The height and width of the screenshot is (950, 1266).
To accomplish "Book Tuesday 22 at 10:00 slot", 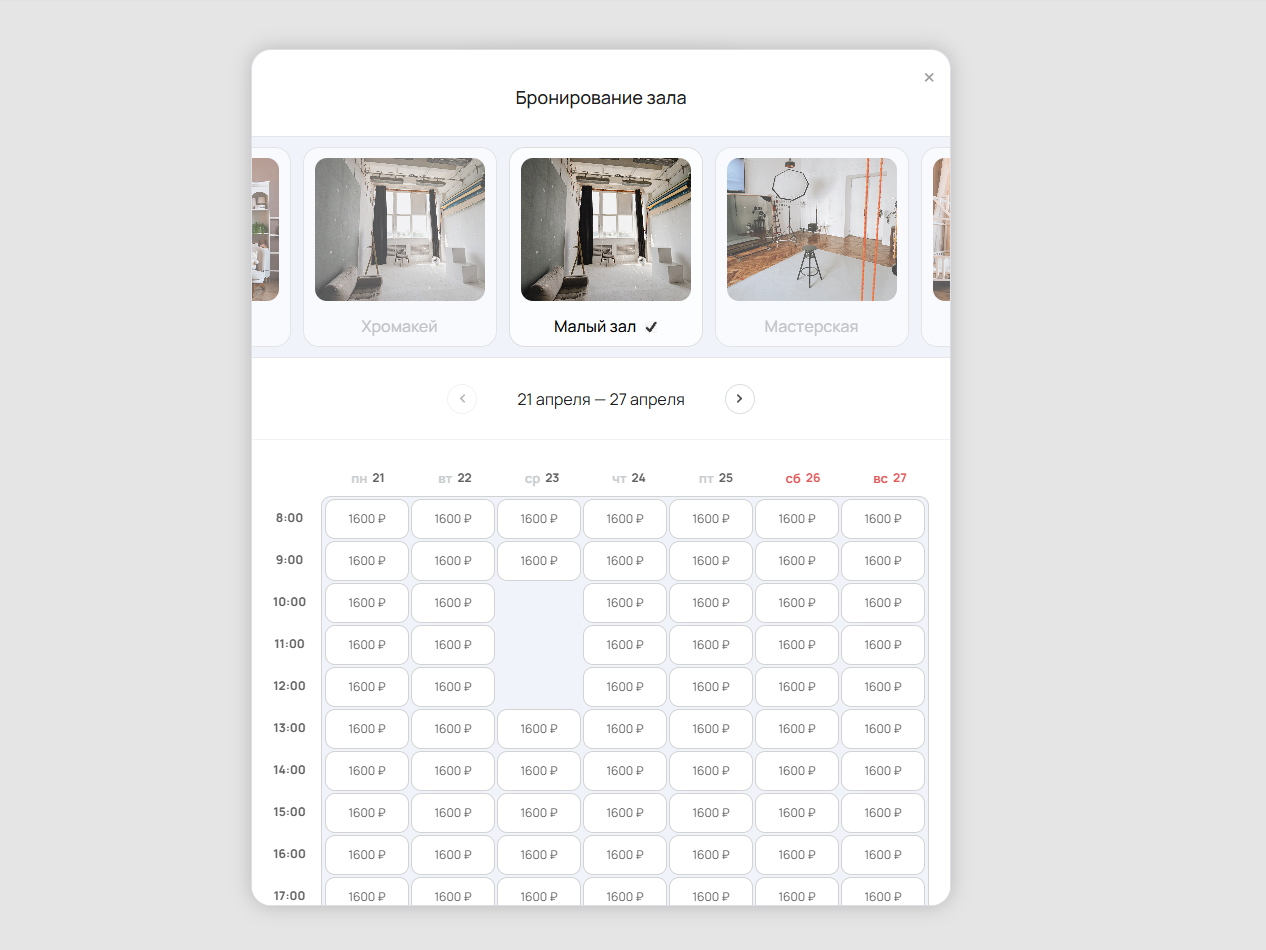I will coord(453,603).
